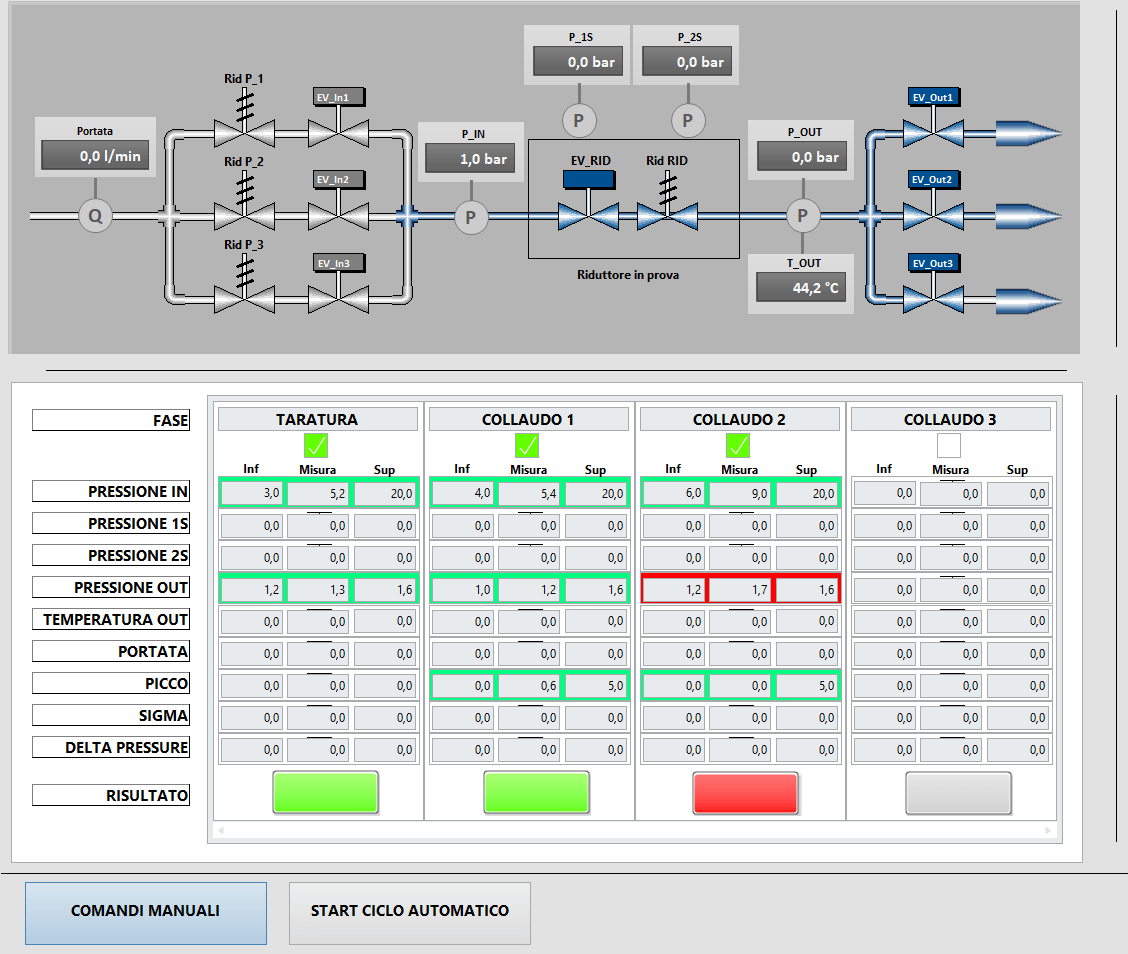This screenshot has width=1128, height=954.
Task: Click the P_1S 0,0 bar display
Action: coord(578,61)
